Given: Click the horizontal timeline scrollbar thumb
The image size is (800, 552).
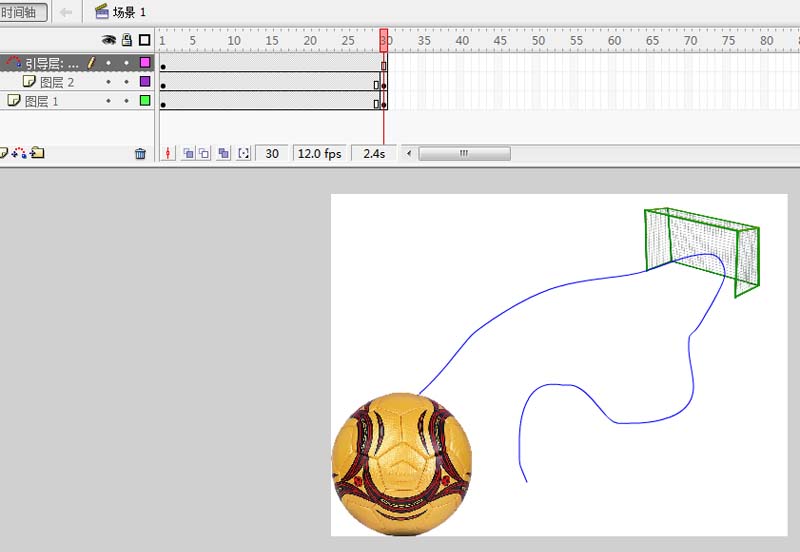Looking at the screenshot, I should point(464,153).
